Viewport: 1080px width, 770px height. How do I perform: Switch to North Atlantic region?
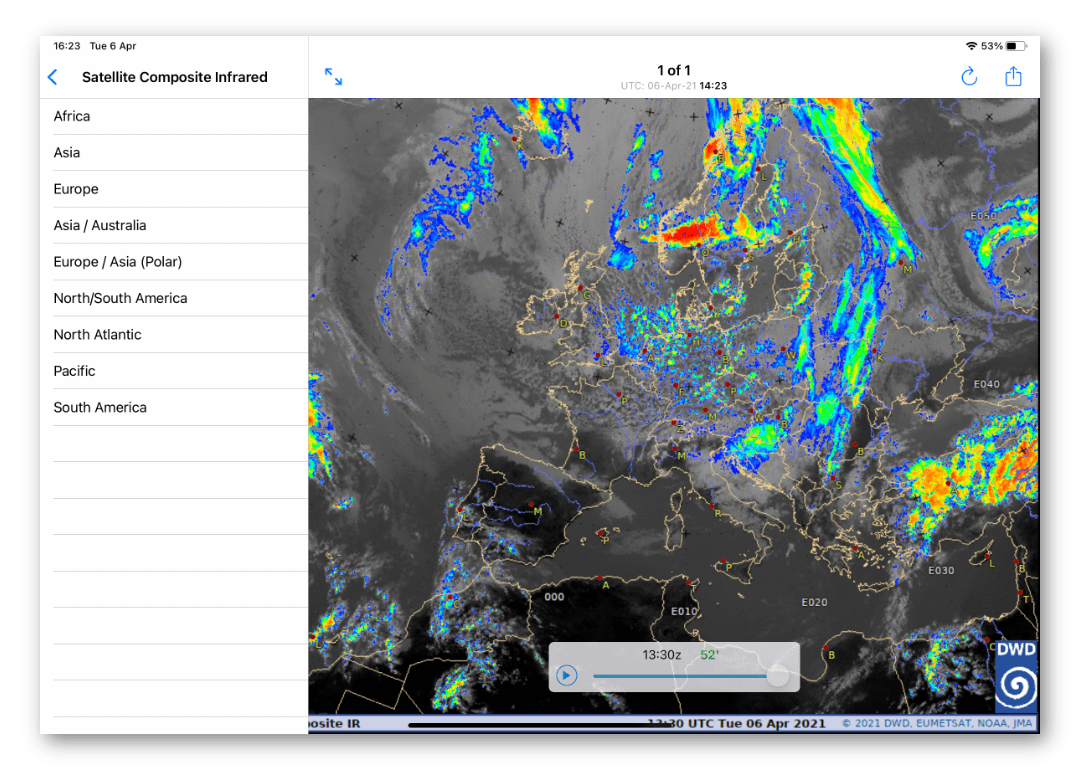[98, 334]
